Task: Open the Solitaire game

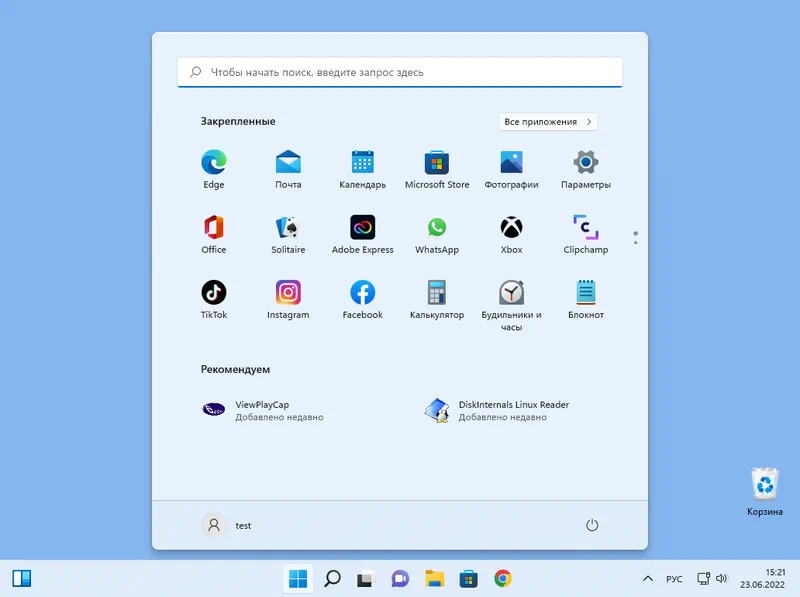Action: 288,235
